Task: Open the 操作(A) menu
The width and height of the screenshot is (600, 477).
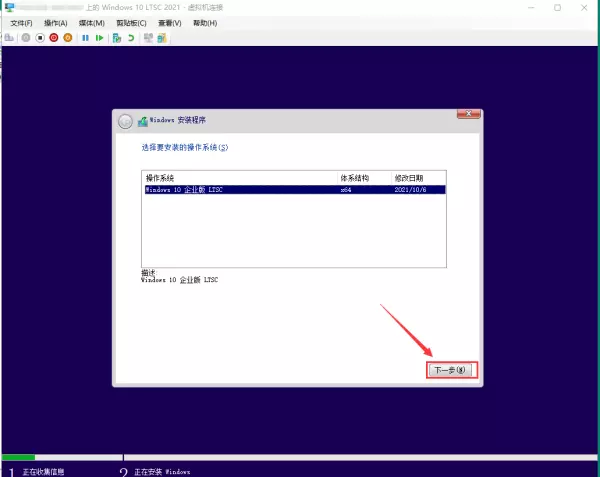Action: coord(55,23)
